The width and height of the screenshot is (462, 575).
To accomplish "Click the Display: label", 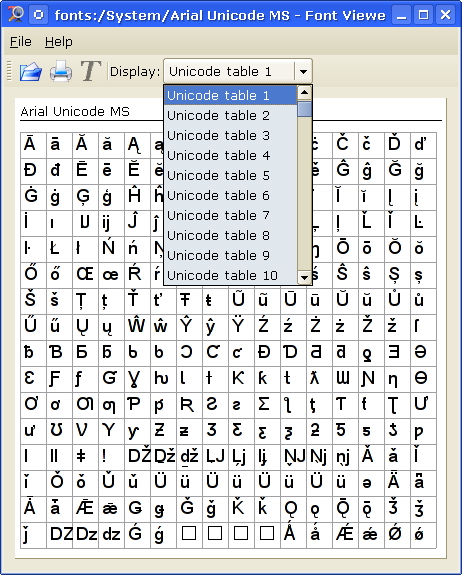I will tap(135, 72).
